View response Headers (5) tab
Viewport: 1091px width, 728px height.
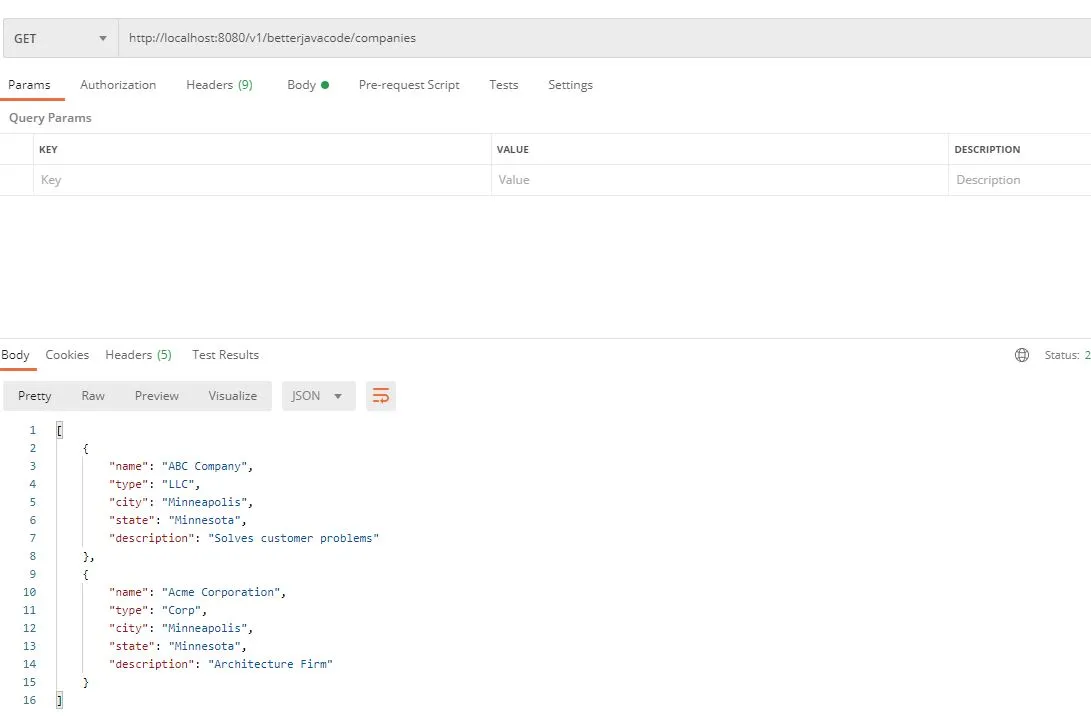click(138, 355)
